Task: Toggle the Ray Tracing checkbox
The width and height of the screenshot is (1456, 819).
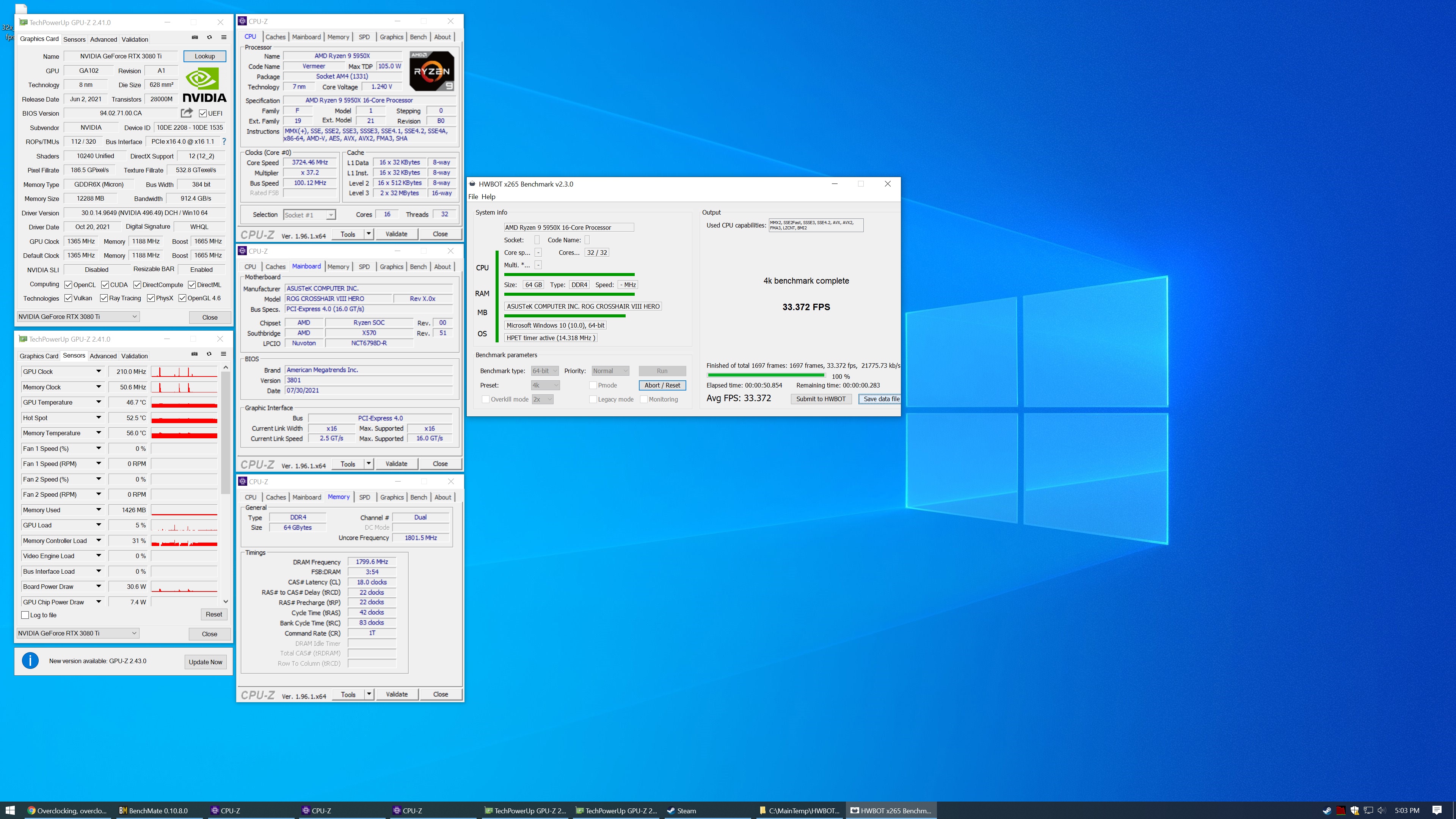Action: [104, 298]
